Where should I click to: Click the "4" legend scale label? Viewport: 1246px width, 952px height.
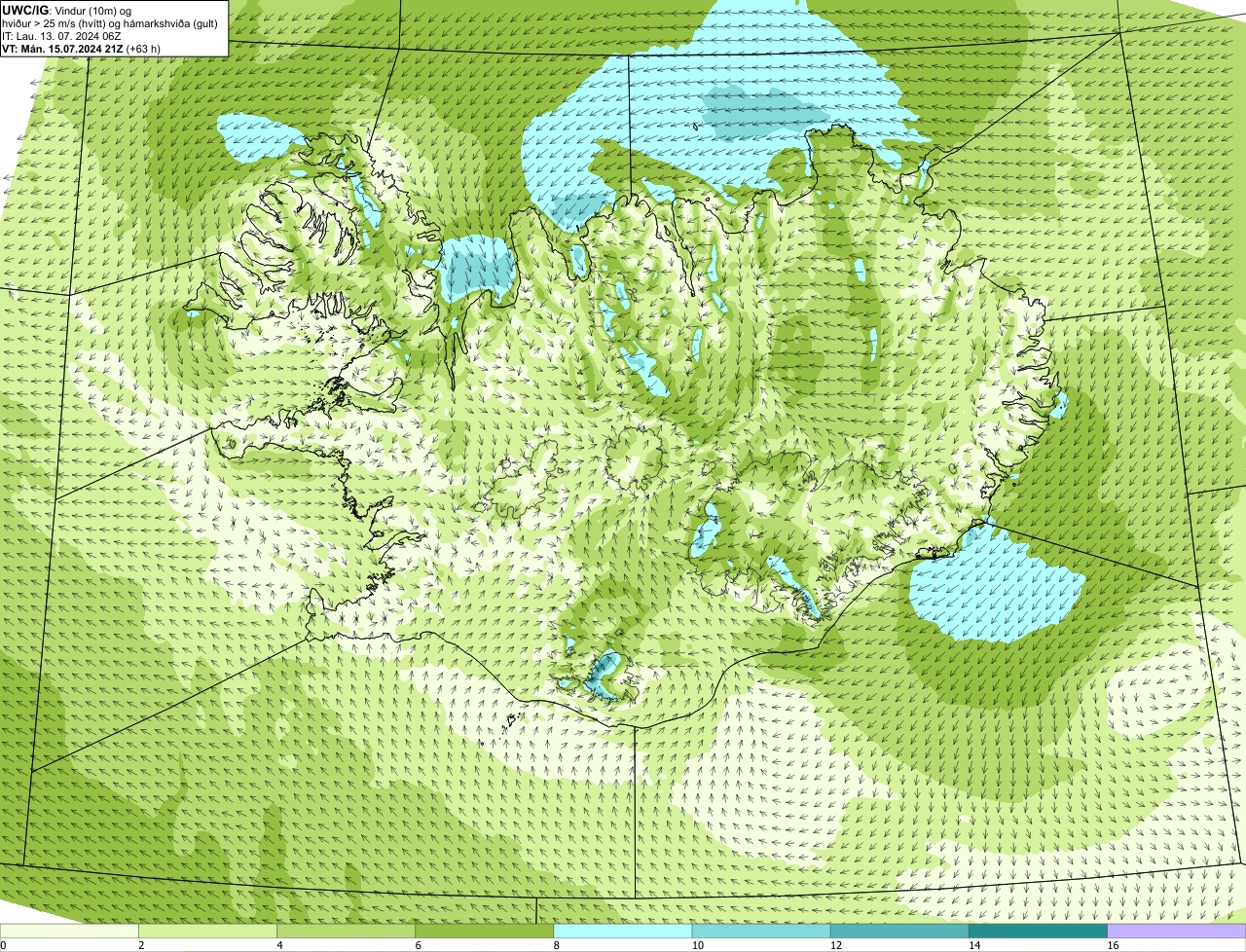[x=279, y=945]
